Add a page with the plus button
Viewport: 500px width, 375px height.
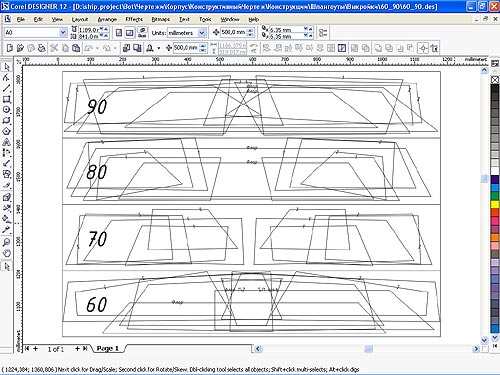point(35,349)
